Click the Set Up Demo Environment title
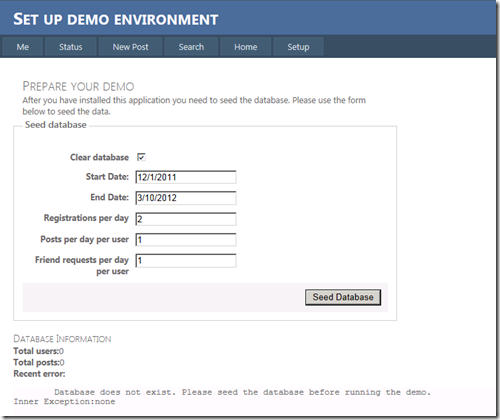The height and width of the screenshot is (420, 500). pos(116,19)
